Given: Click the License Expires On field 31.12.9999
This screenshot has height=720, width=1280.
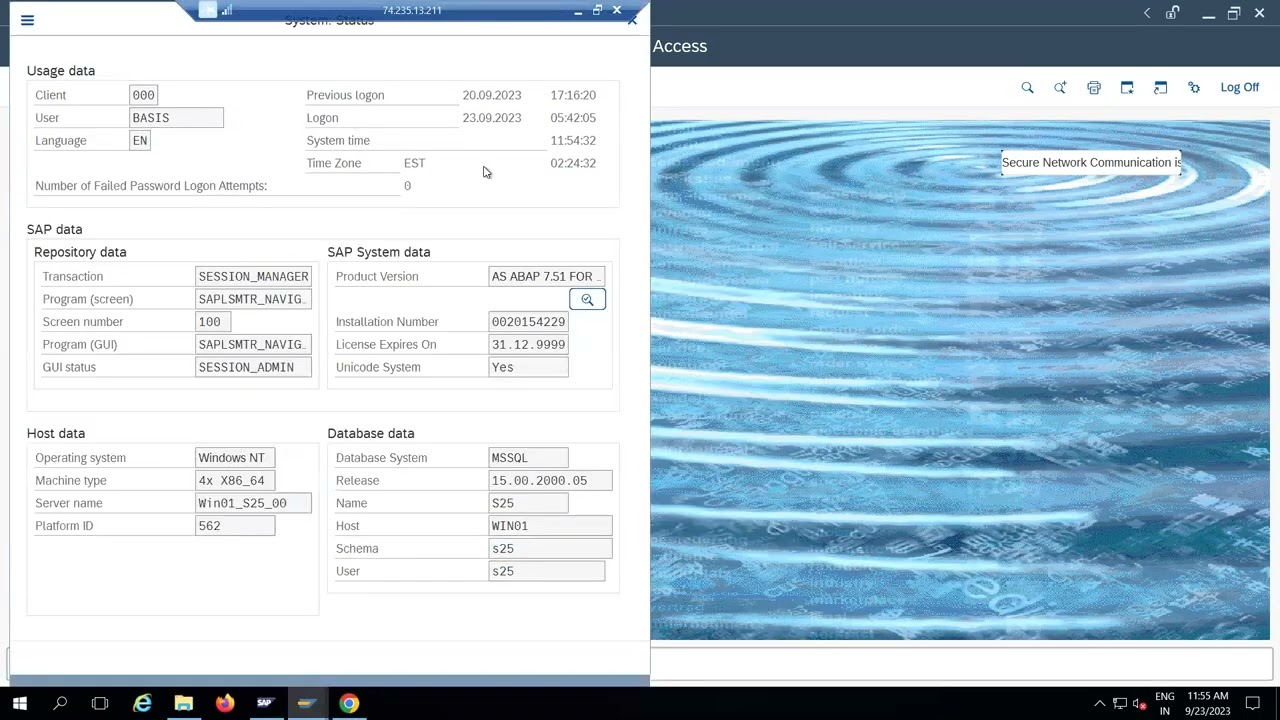Looking at the screenshot, I should (x=529, y=345).
